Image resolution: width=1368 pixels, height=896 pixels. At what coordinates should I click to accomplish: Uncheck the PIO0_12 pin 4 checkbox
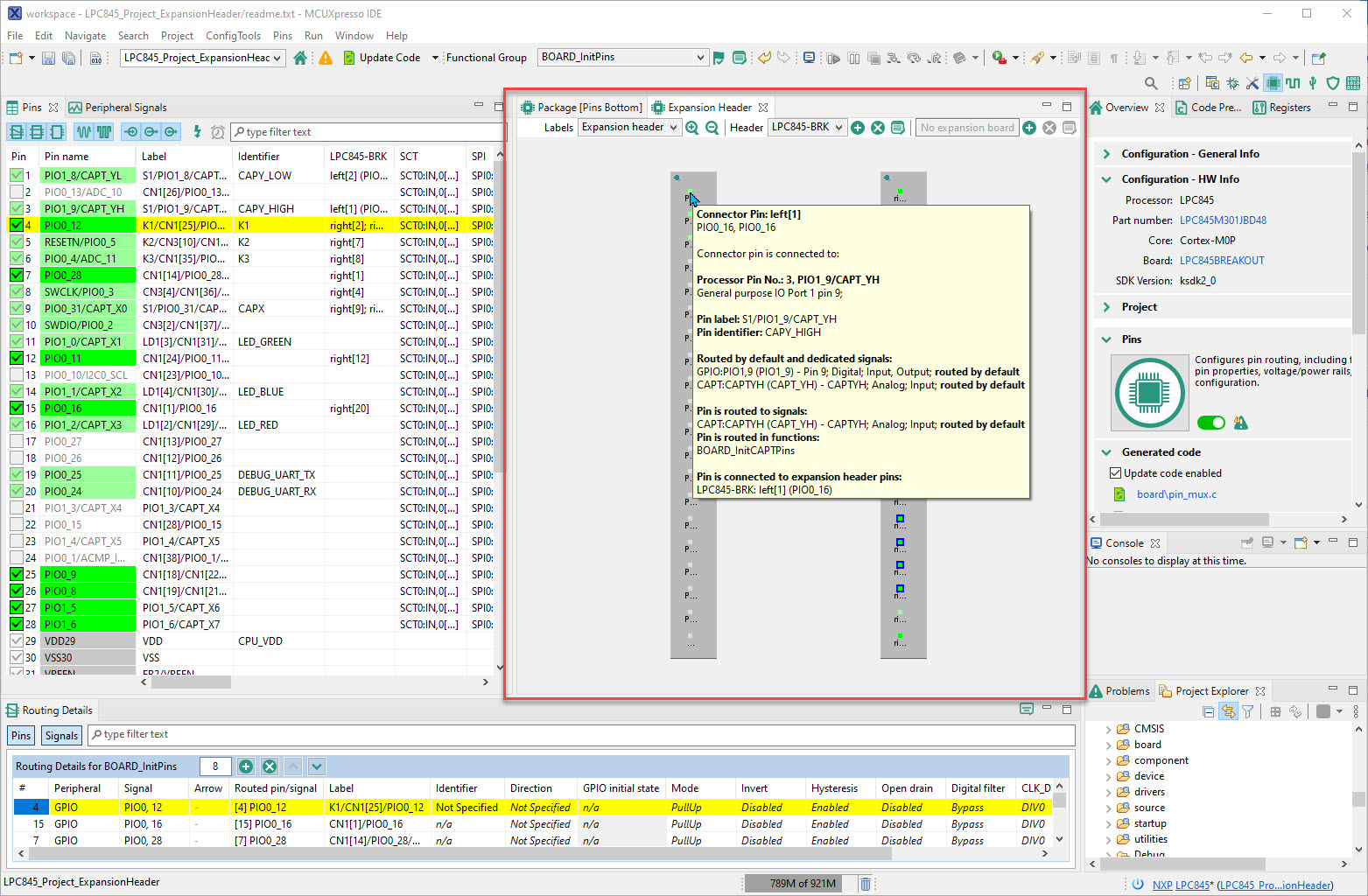(x=17, y=225)
